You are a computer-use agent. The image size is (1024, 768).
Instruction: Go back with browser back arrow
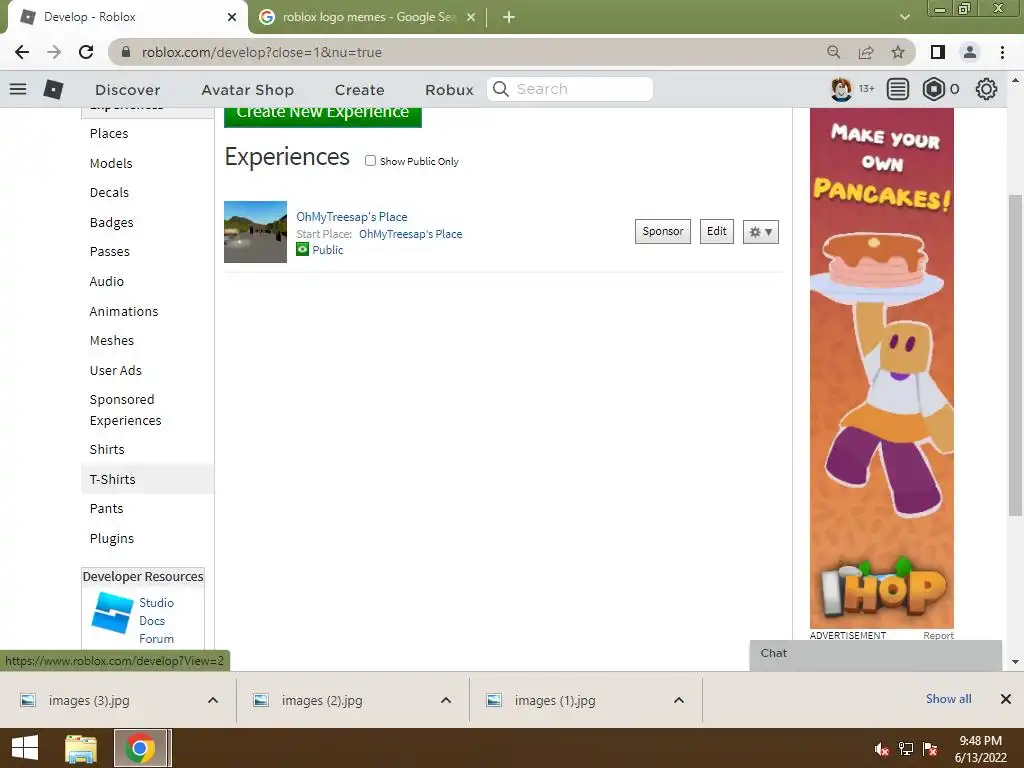[x=22, y=52]
